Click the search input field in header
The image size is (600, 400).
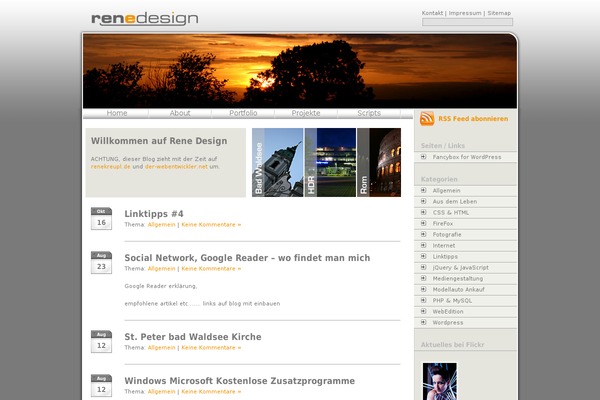(467, 22)
